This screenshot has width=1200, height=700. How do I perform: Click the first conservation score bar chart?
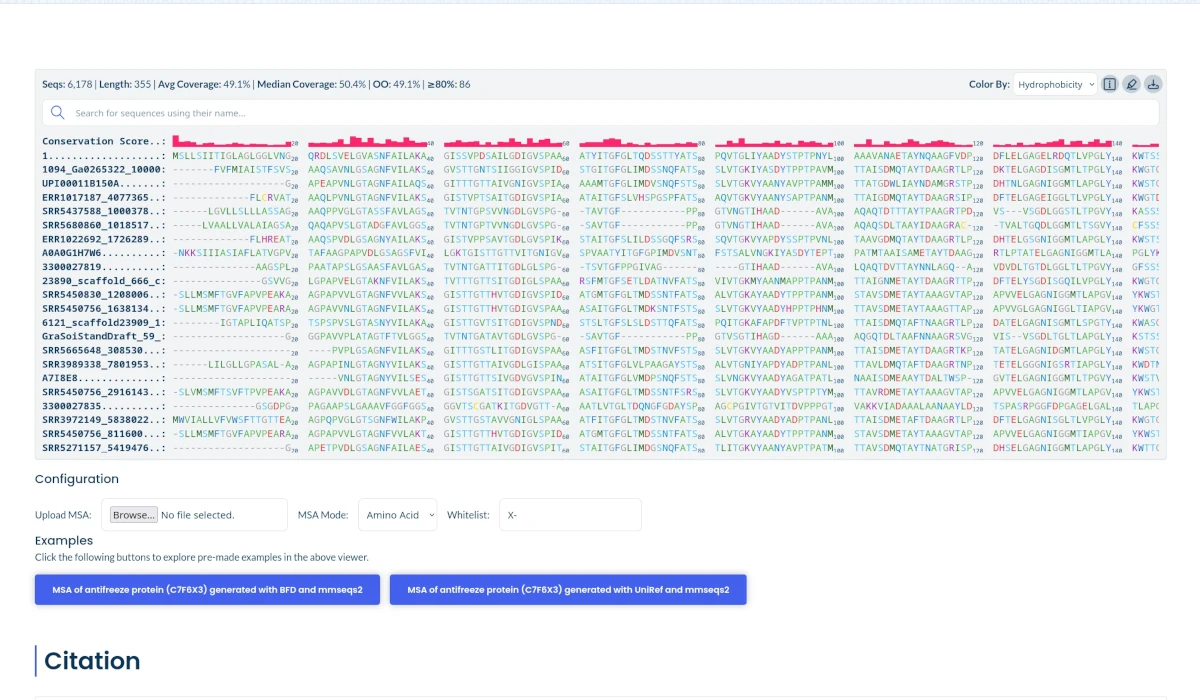[235, 142]
